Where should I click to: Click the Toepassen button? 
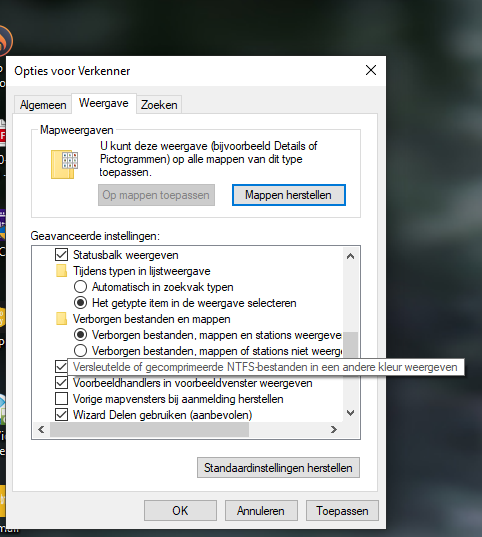[342, 511]
